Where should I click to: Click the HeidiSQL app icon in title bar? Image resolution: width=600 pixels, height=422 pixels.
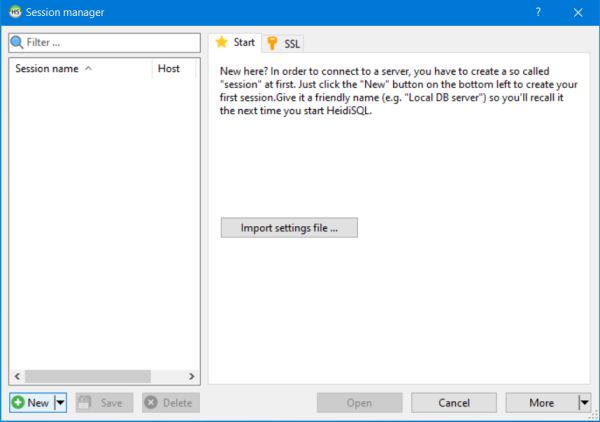pyautogui.click(x=15, y=12)
